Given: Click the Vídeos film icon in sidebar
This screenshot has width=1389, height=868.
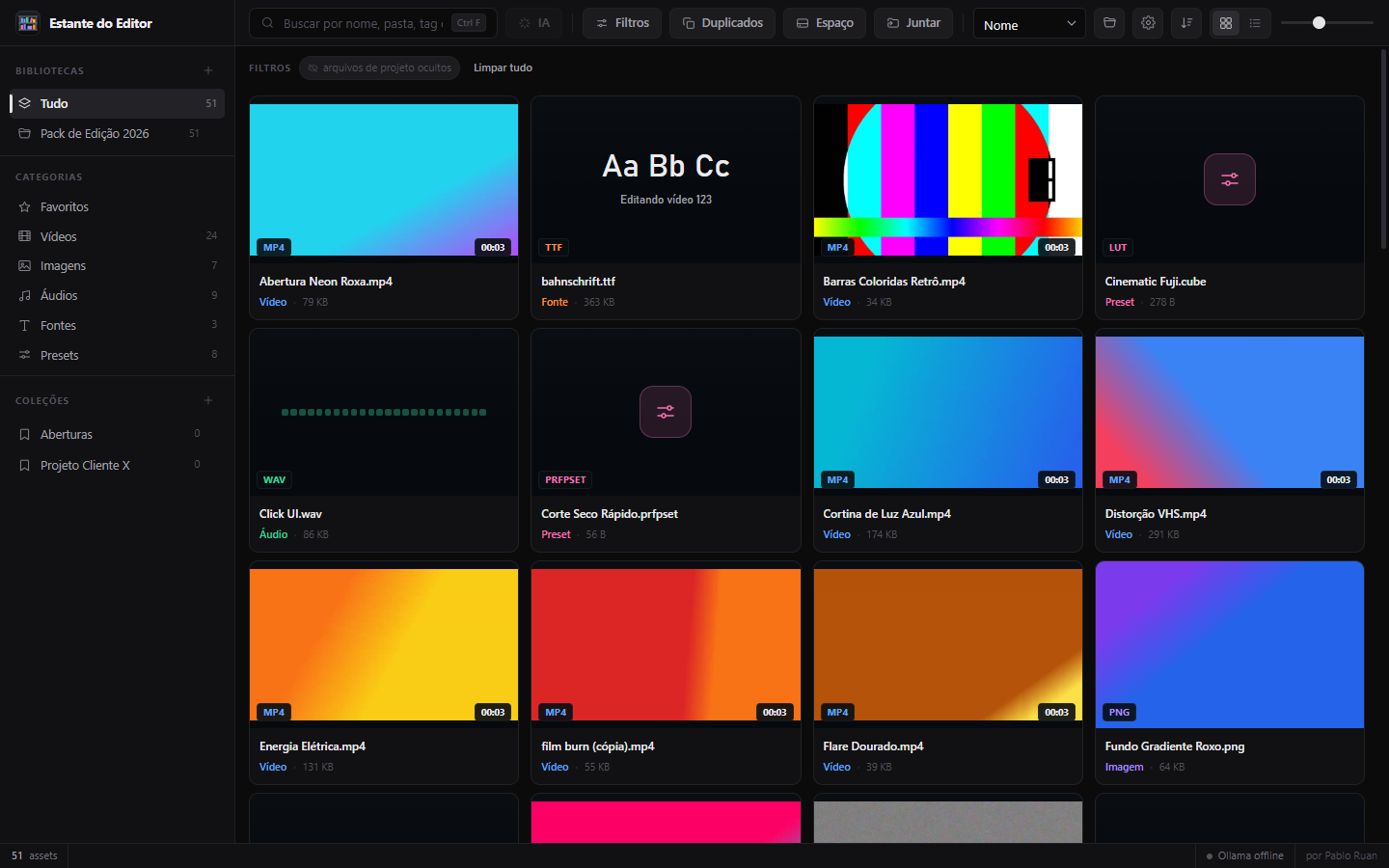Looking at the screenshot, I should 25,236.
